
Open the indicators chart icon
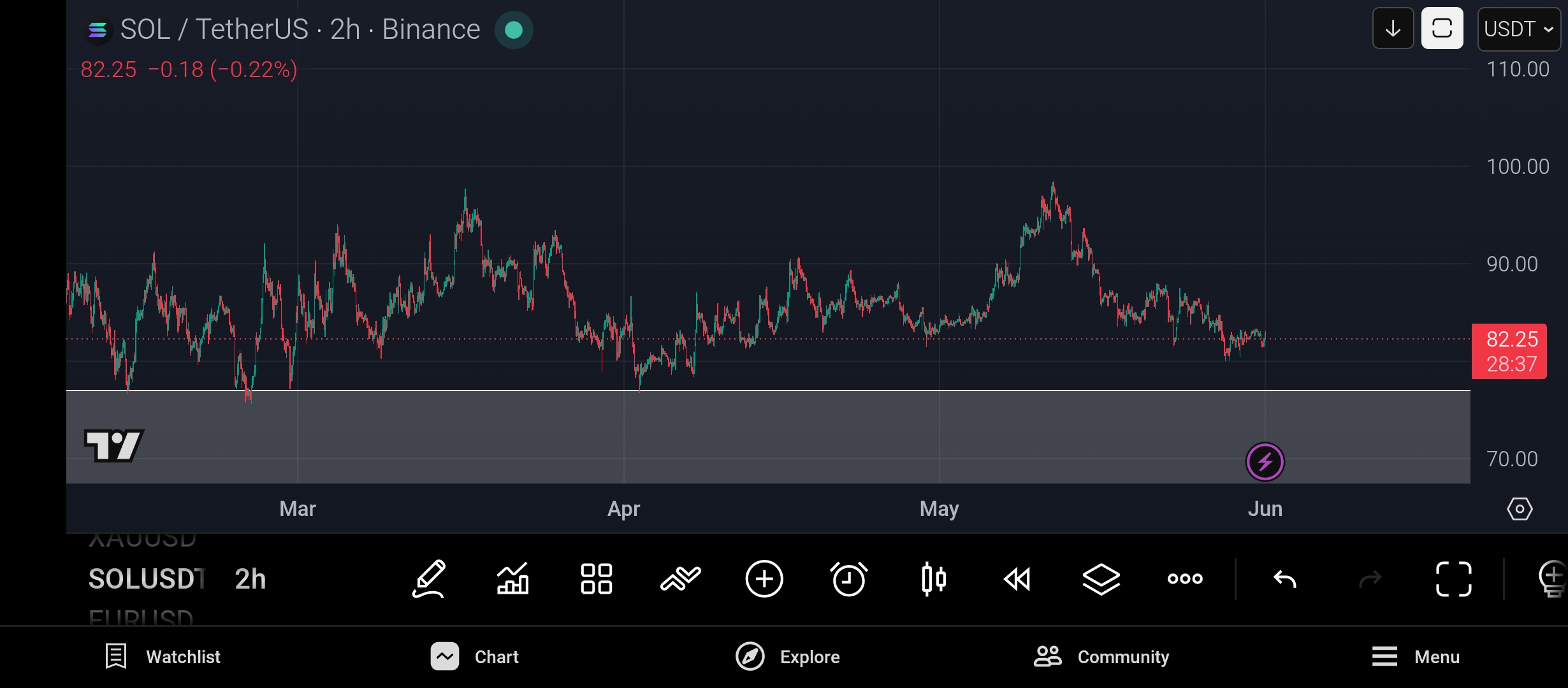pyautogui.click(x=513, y=579)
